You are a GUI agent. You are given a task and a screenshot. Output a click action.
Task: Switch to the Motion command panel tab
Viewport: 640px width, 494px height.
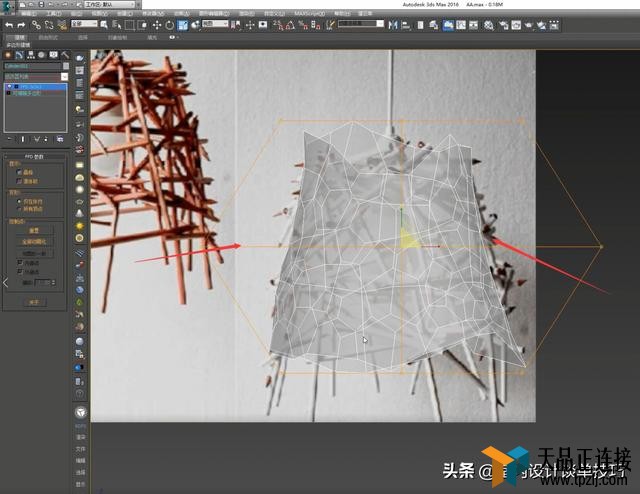click(x=42, y=55)
